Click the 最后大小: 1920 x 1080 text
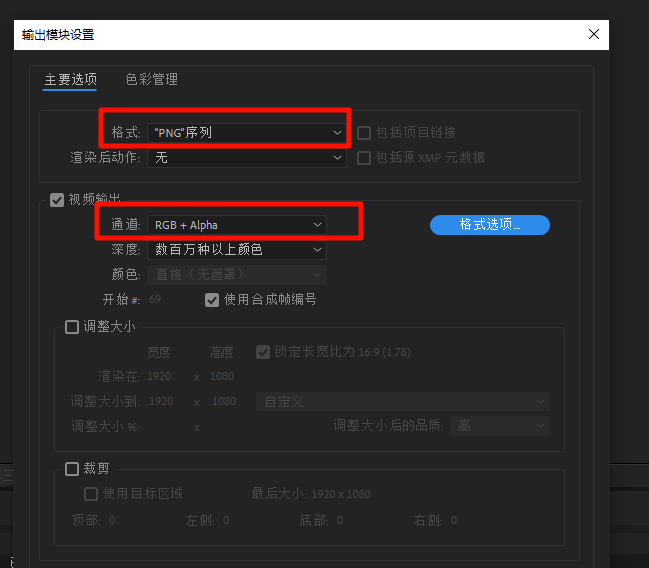The image size is (649, 568). 311,493
